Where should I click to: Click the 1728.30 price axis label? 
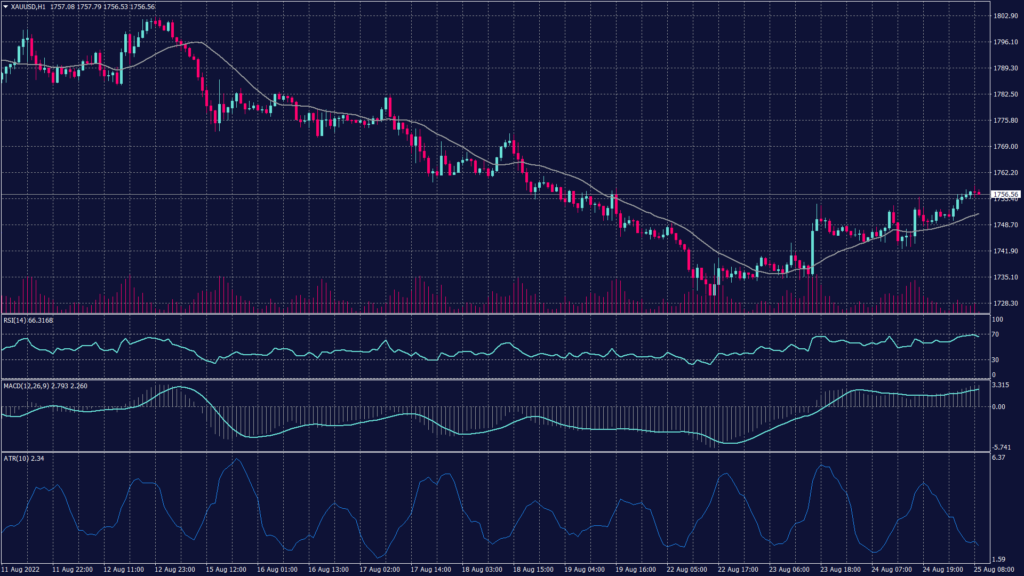[1003, 303]
